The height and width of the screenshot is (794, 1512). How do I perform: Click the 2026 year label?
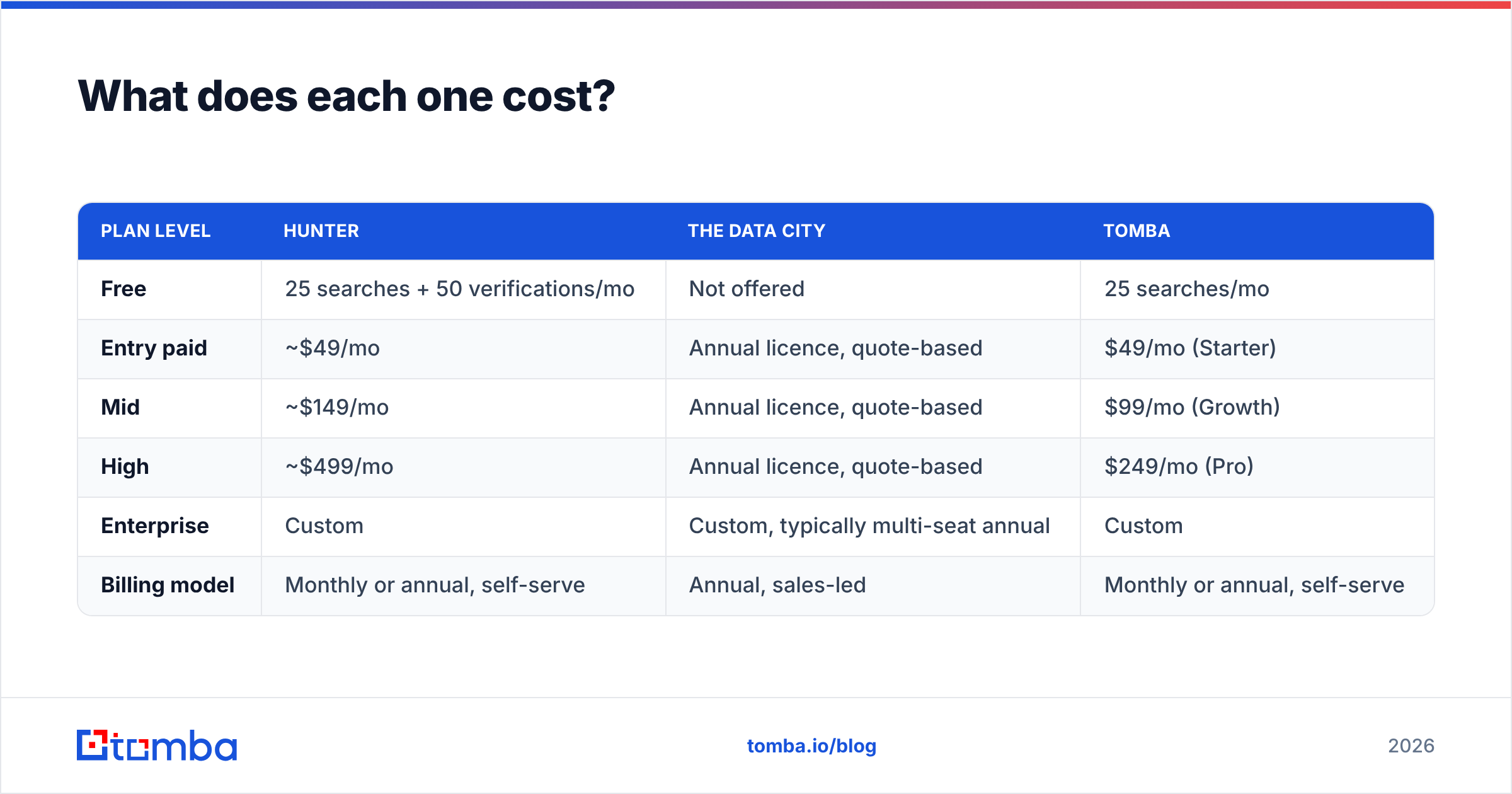(x=1411, y=746)
